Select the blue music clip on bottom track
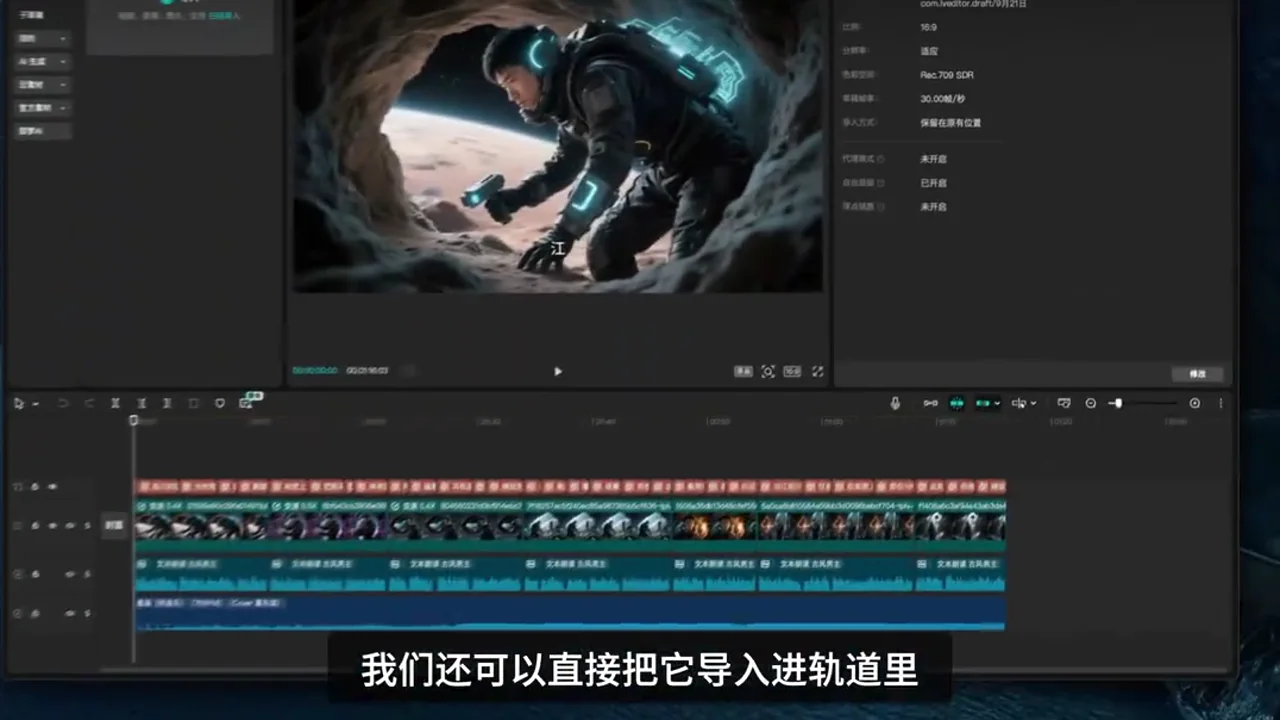 coord(570,612)
